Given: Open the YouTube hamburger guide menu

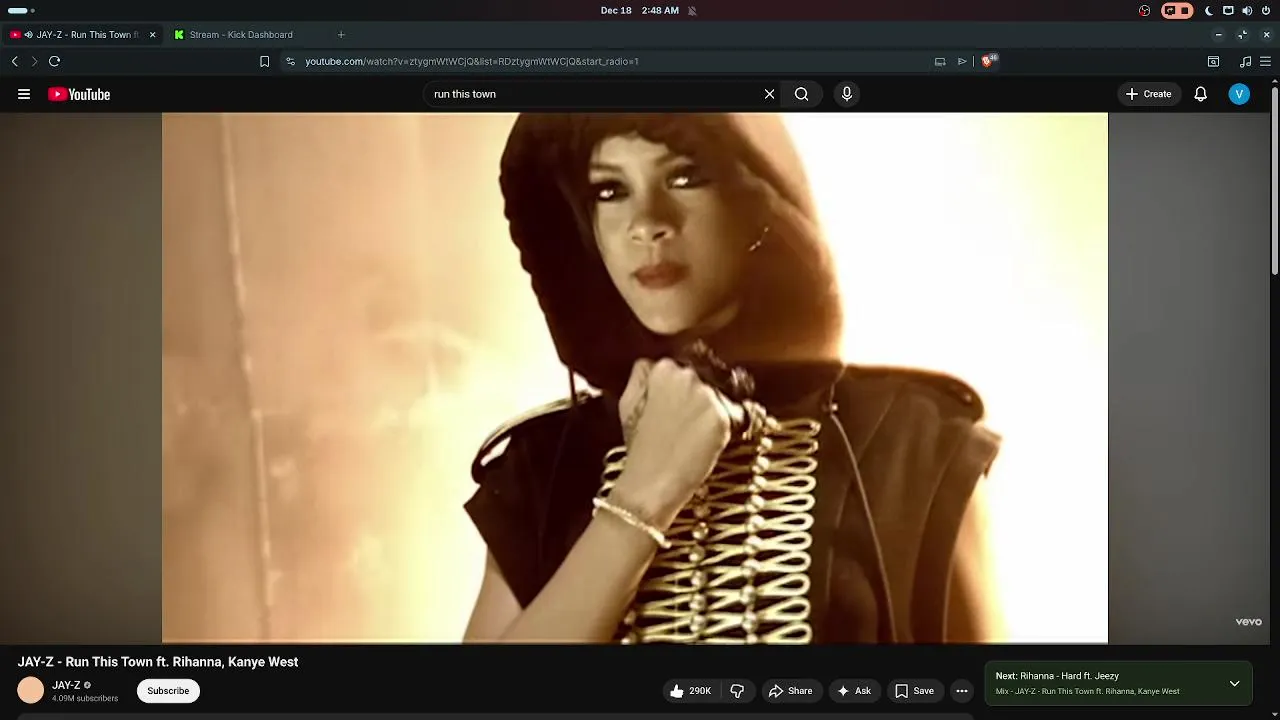Looking at the screenshot, I should 24,94.
